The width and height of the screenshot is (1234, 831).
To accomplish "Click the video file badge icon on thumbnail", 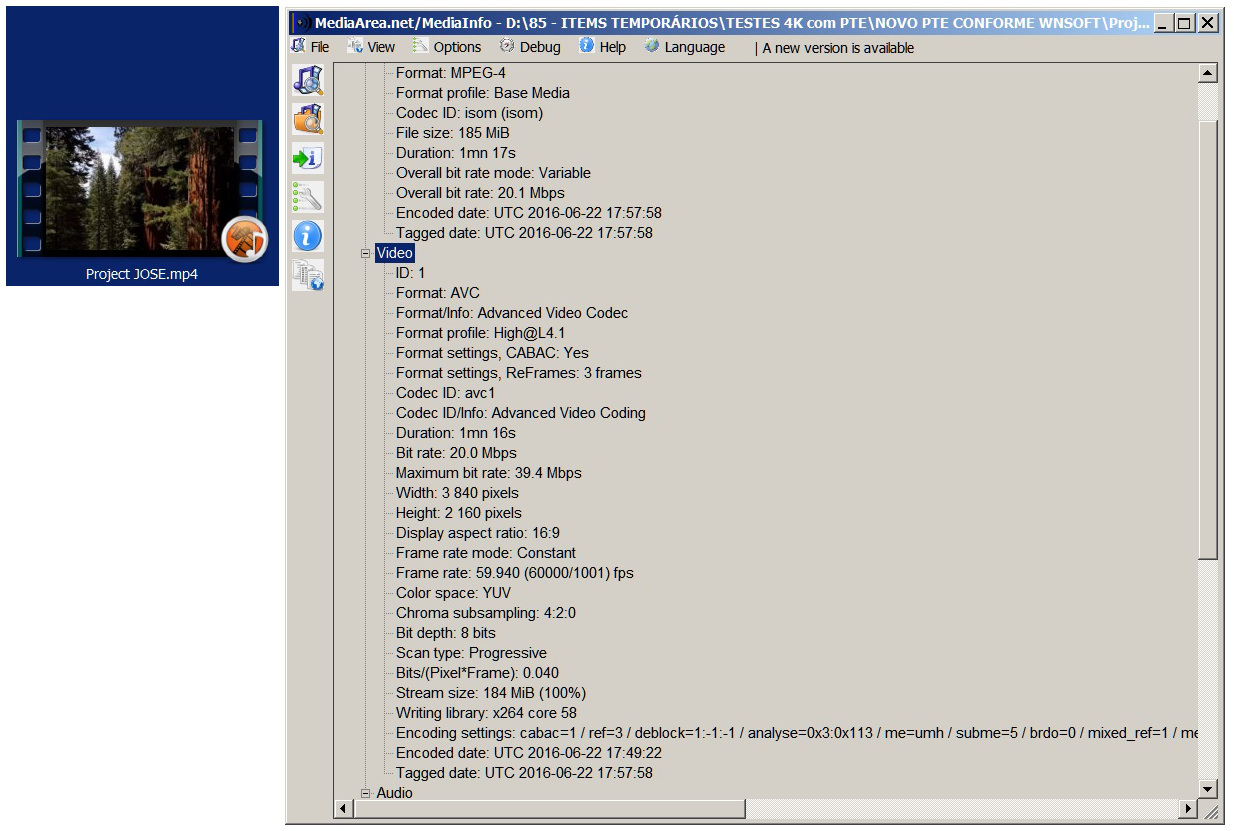I will point(244,238).
